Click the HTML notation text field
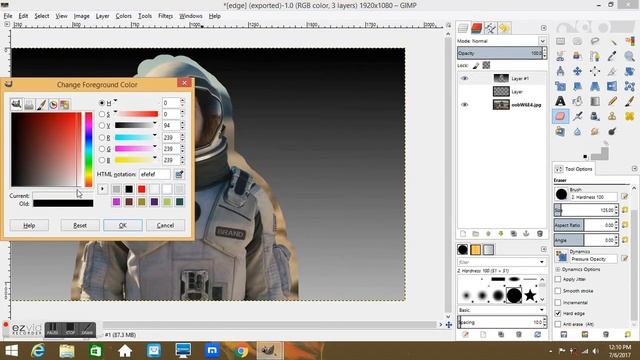The image size is (640, 360). point(155,174)
